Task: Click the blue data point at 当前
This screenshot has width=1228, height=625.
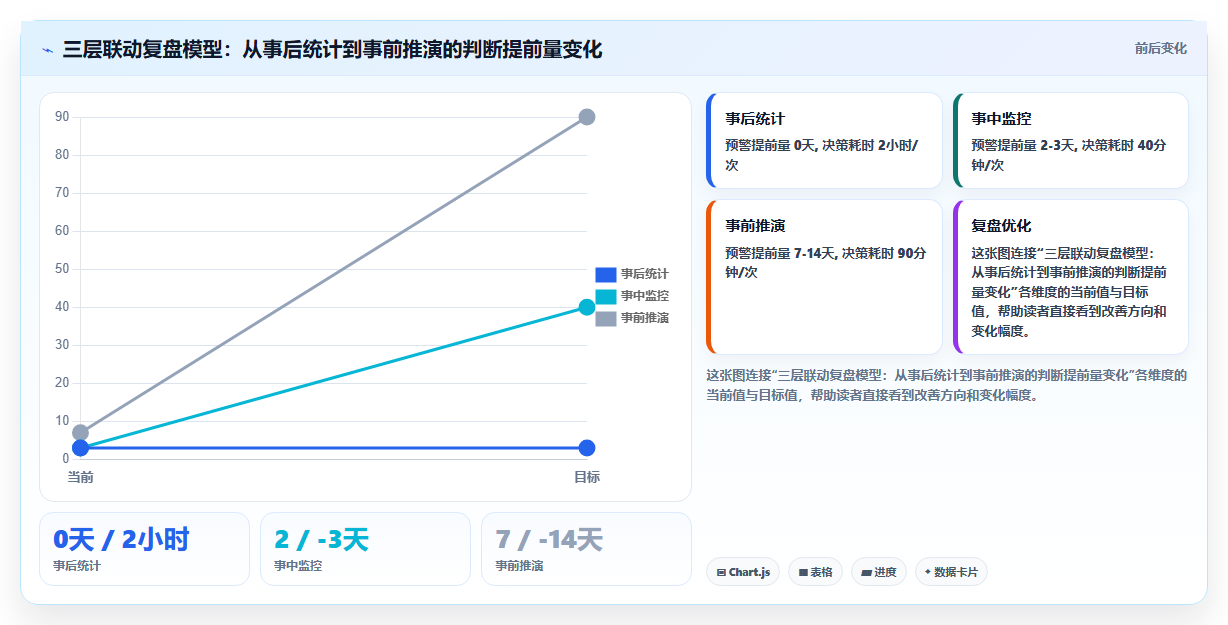Action: pyautogui.click(x=80, y=448)
